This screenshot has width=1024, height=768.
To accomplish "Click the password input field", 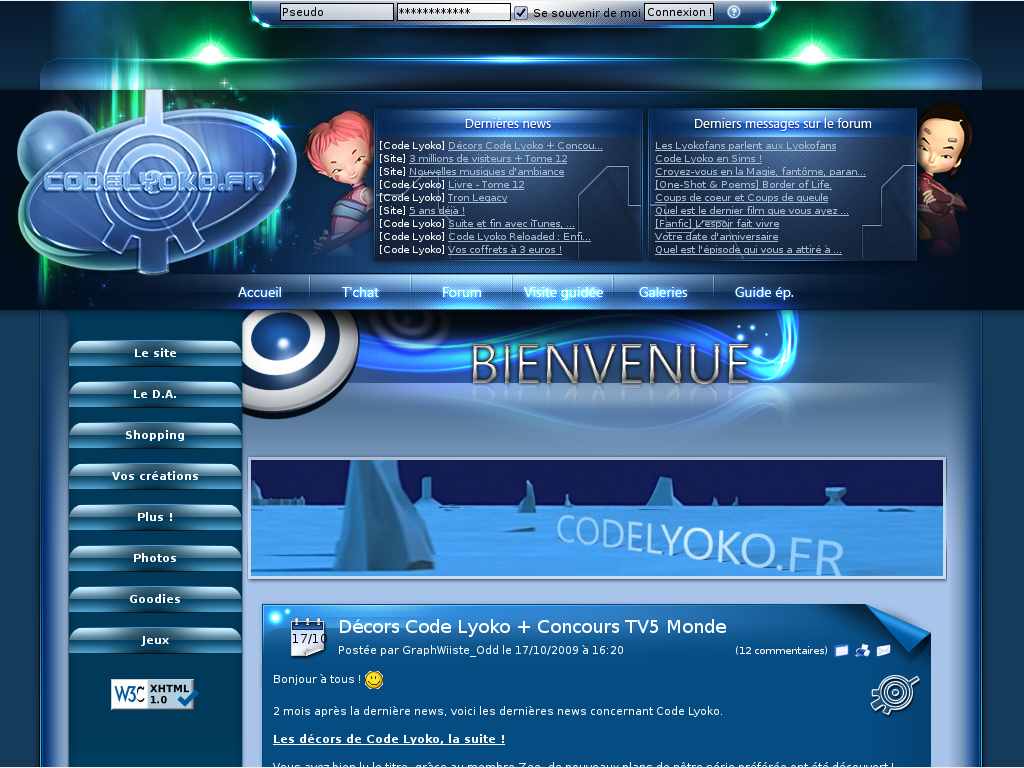I will [x=454, y=12].
